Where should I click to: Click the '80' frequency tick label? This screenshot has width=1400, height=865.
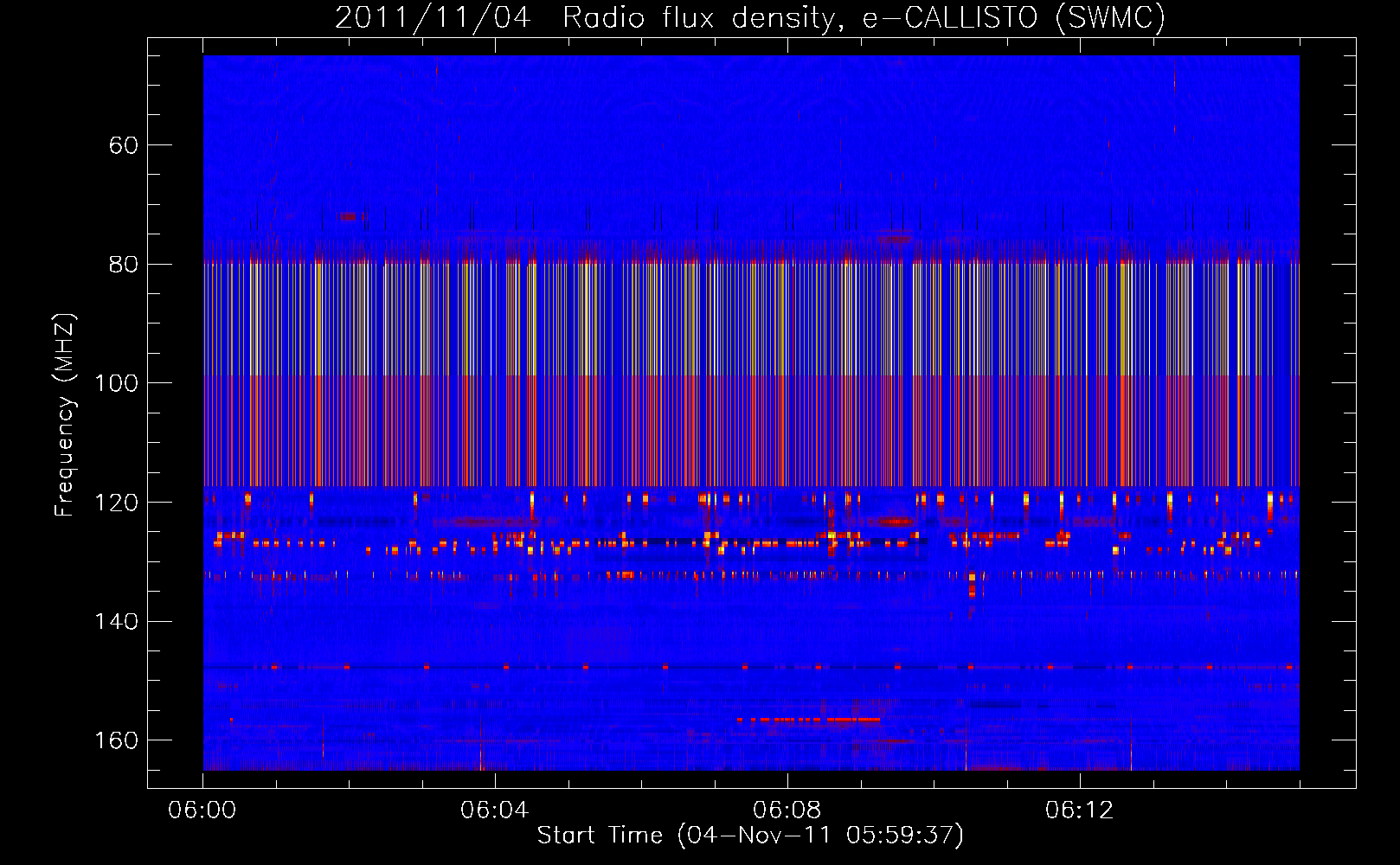(x=124, y=265)
